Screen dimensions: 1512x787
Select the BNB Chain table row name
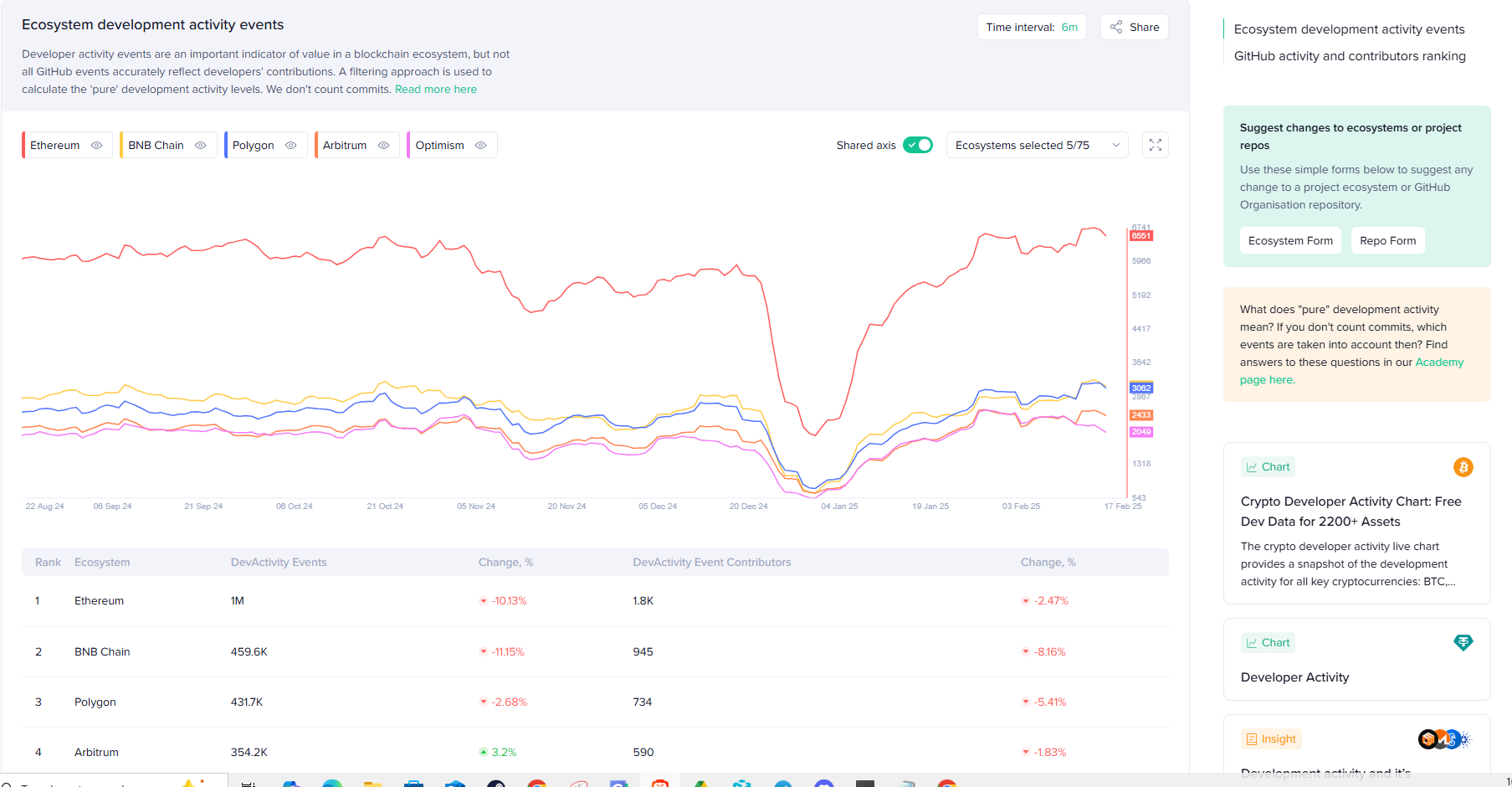[x=102, y=652]
